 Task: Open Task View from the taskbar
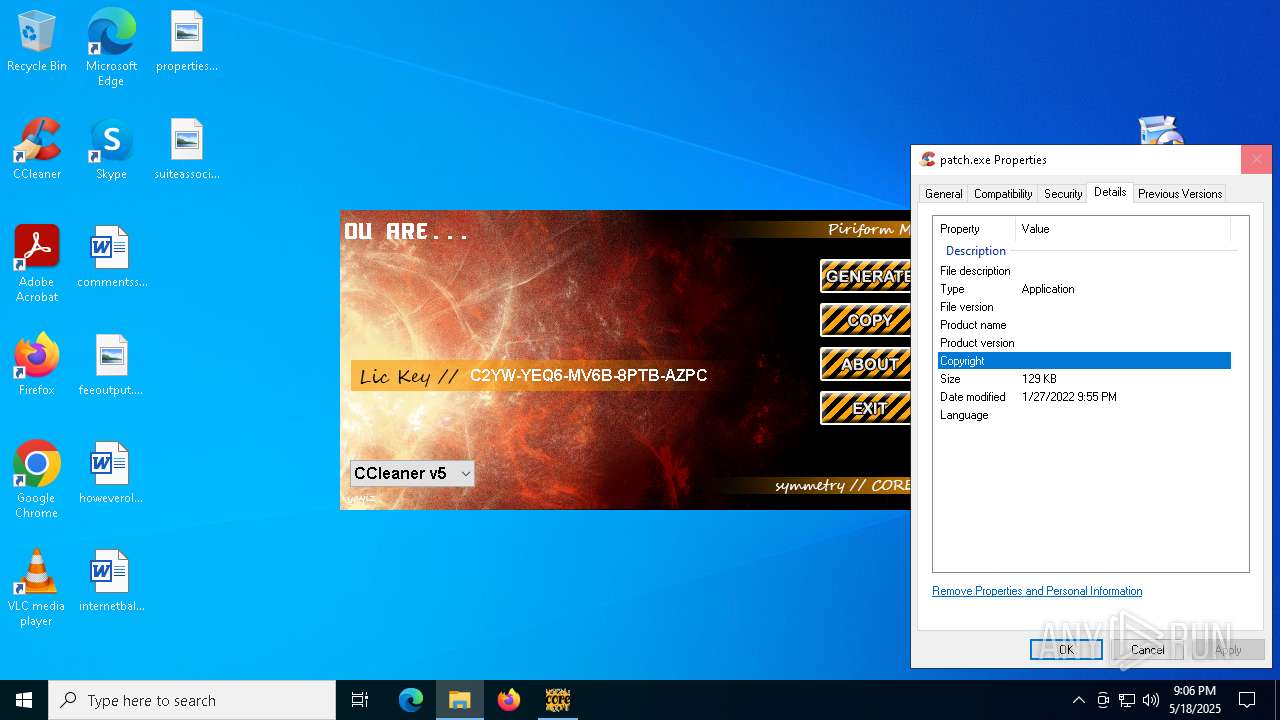pos(360,700)
